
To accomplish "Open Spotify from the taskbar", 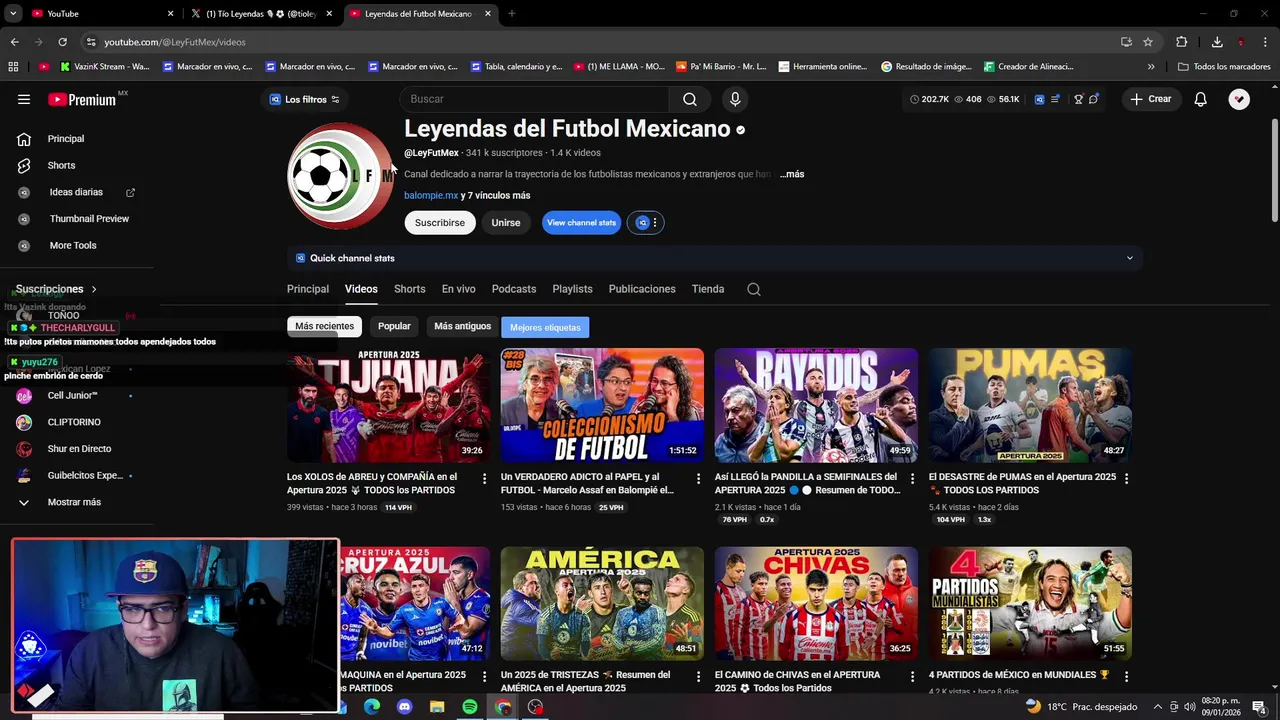I will [470, 707].
